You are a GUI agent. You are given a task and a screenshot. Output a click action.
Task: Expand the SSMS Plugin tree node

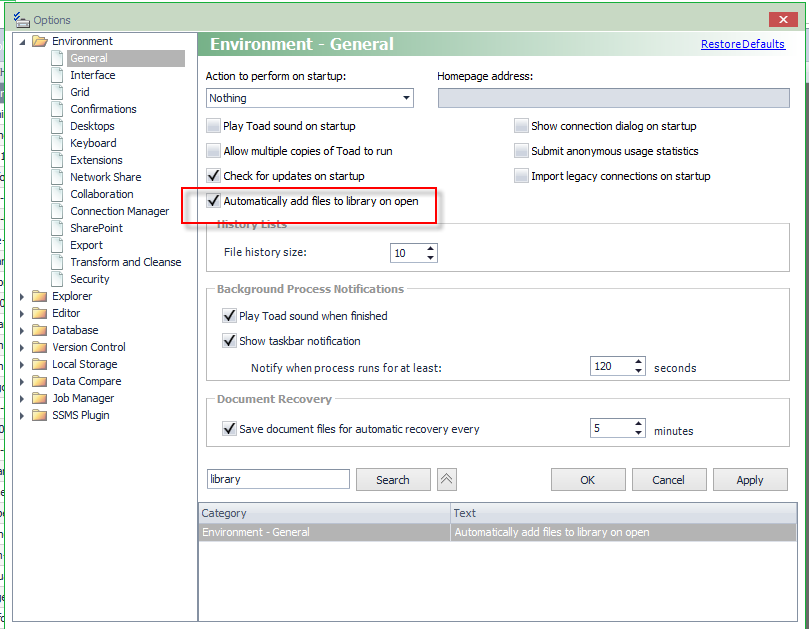pyautogui.click(x=22, y=416)
